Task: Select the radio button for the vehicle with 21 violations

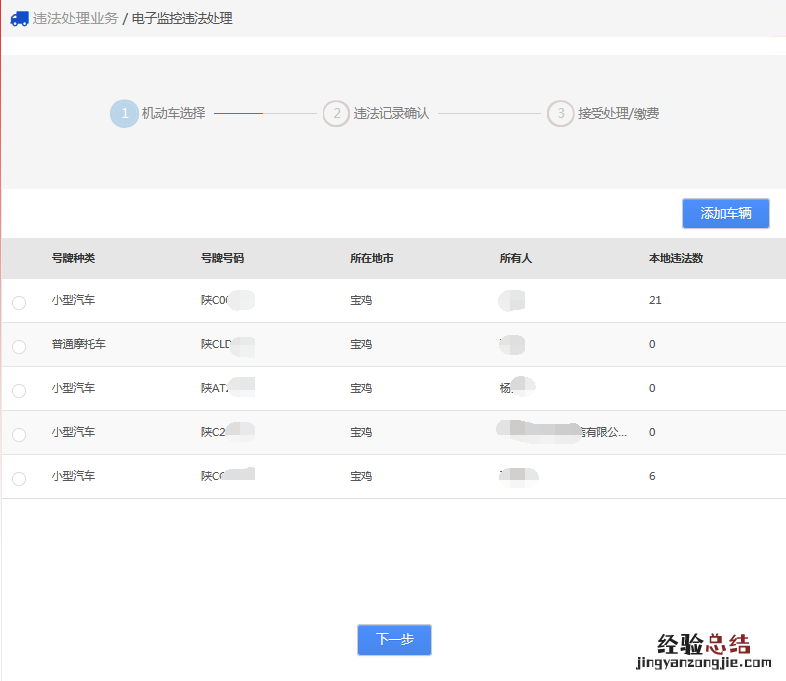Action: click(19, 303)
